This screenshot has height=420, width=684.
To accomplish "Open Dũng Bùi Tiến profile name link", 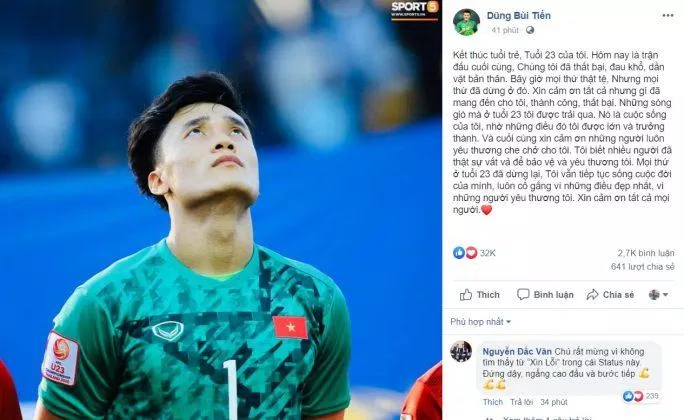I will pos(518,15).
